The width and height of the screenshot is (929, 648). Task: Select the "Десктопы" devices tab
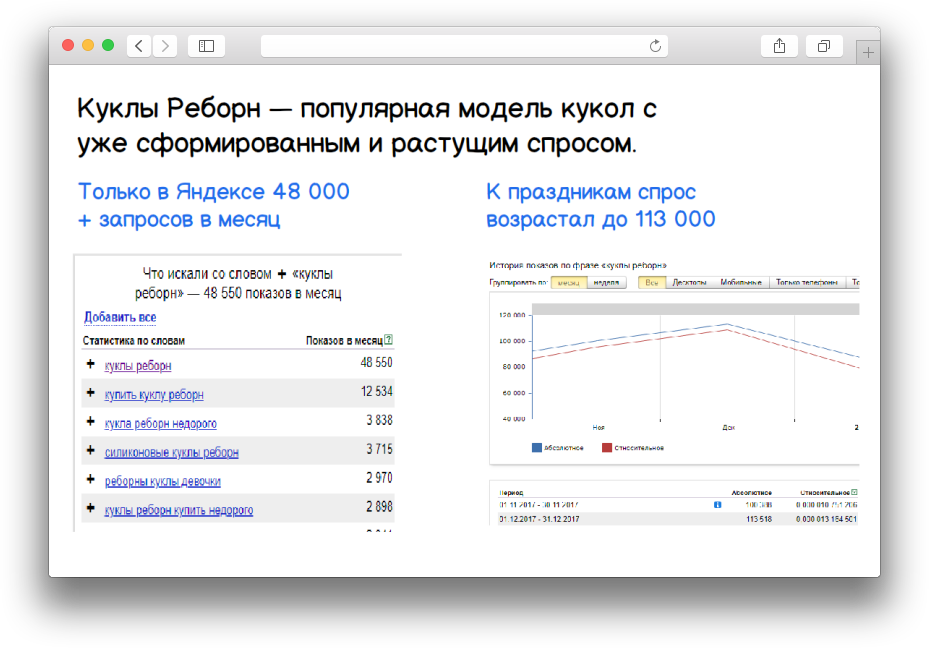pyautogui.click(x=689, y=283)
